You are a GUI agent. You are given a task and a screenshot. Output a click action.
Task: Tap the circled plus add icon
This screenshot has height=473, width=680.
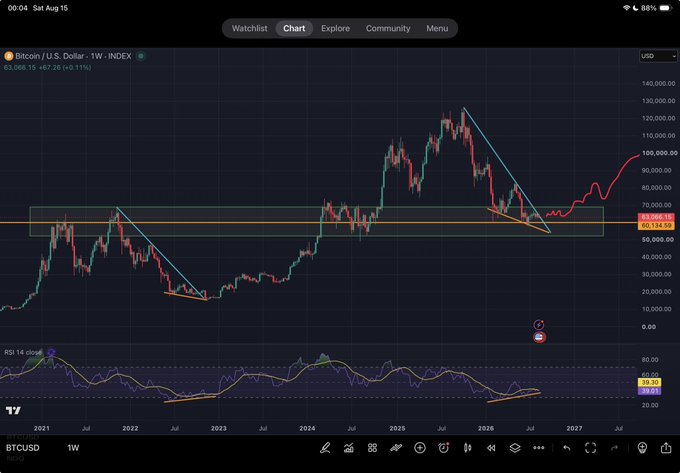(x=420, y=448)
